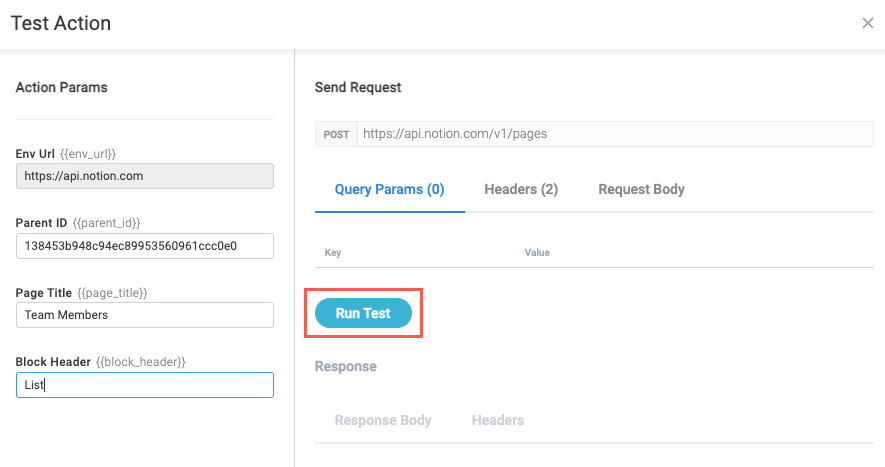Click the {{env_url}} variable label
Viewport: 885px width, 467px height.
tap(89, 154)
